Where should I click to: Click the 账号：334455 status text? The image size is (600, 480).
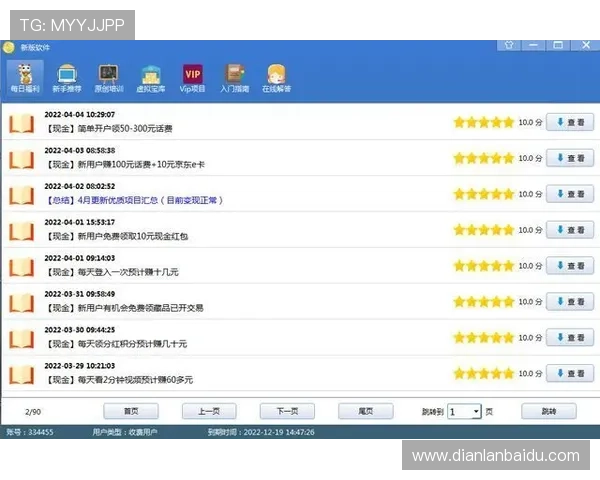pos(29,432)
